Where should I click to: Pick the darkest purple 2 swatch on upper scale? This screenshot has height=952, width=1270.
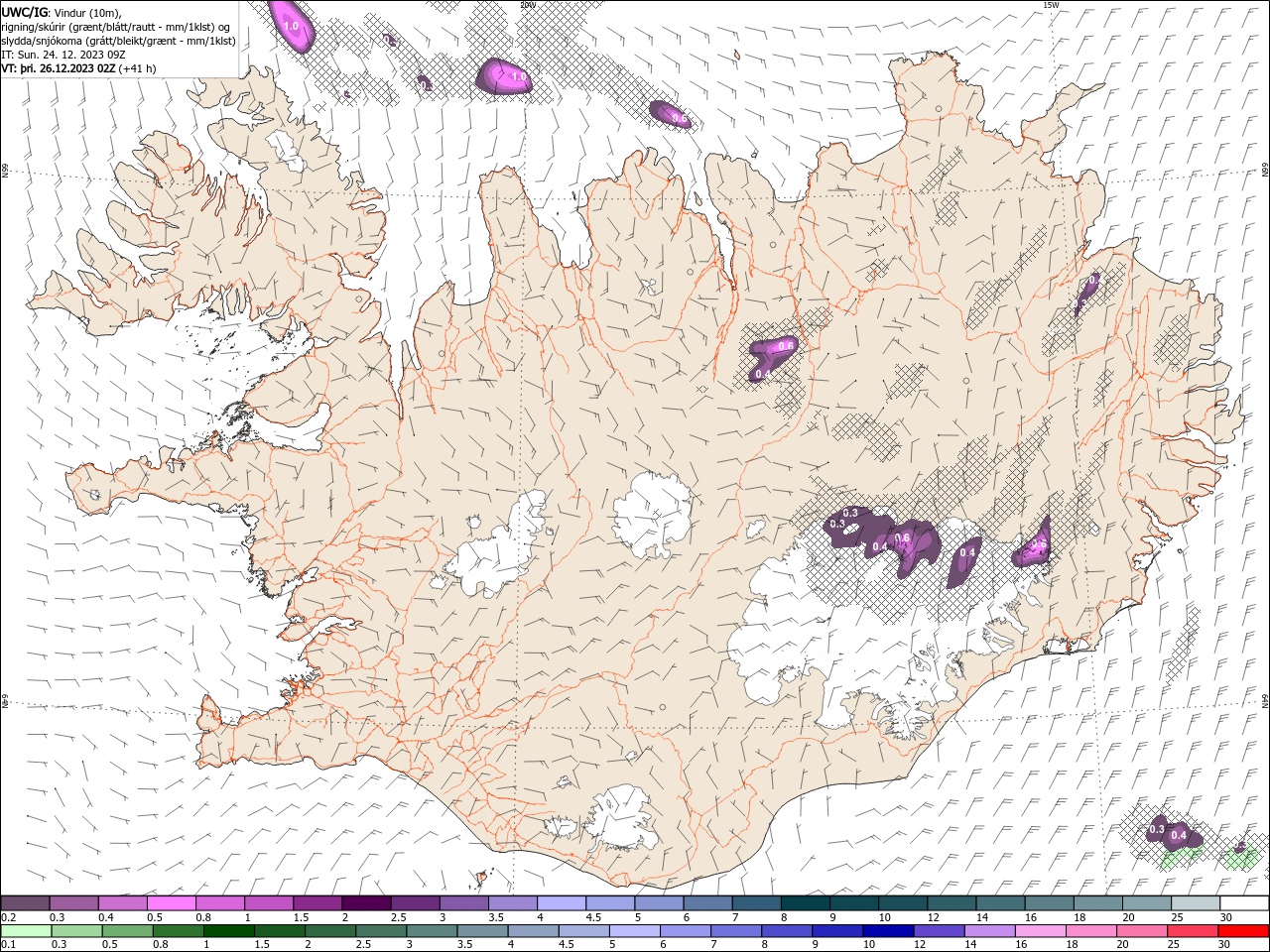pos(365,903)
